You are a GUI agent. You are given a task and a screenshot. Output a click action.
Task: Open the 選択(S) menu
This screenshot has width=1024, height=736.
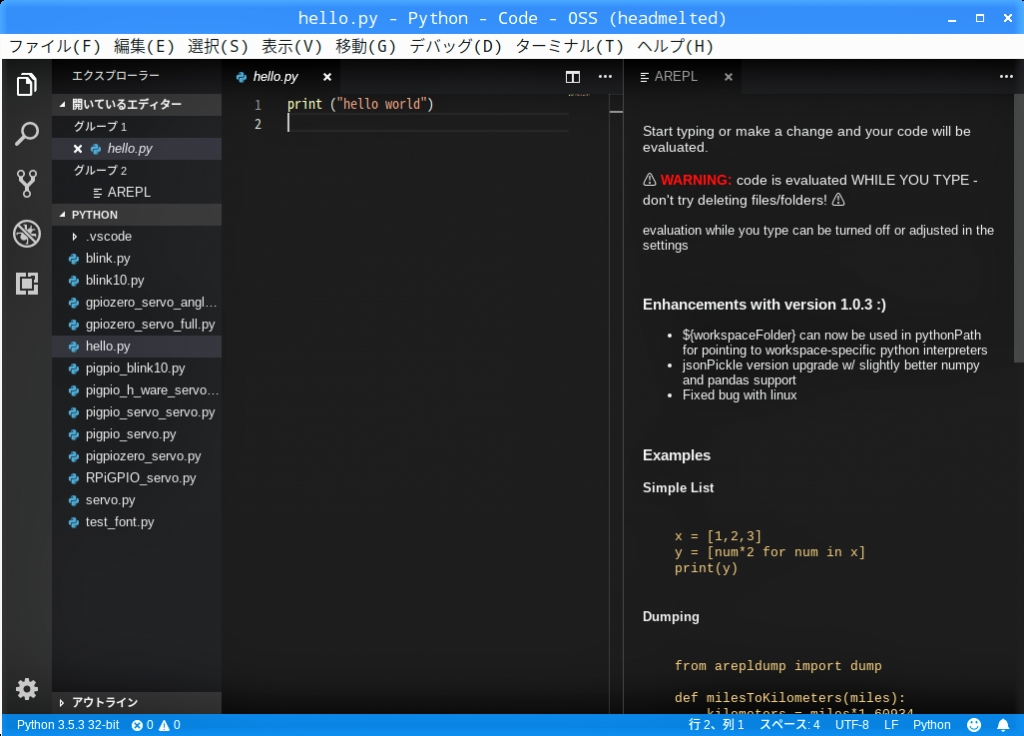point(218,46)
